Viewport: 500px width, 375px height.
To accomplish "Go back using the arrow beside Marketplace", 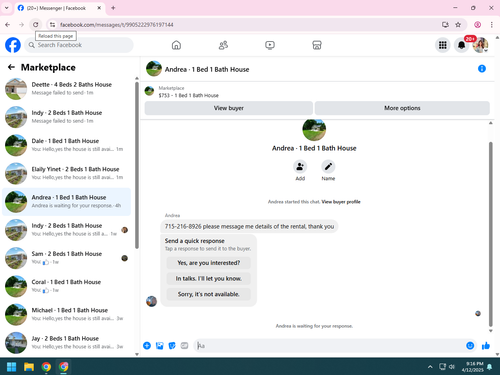I will tap(11, 67).
